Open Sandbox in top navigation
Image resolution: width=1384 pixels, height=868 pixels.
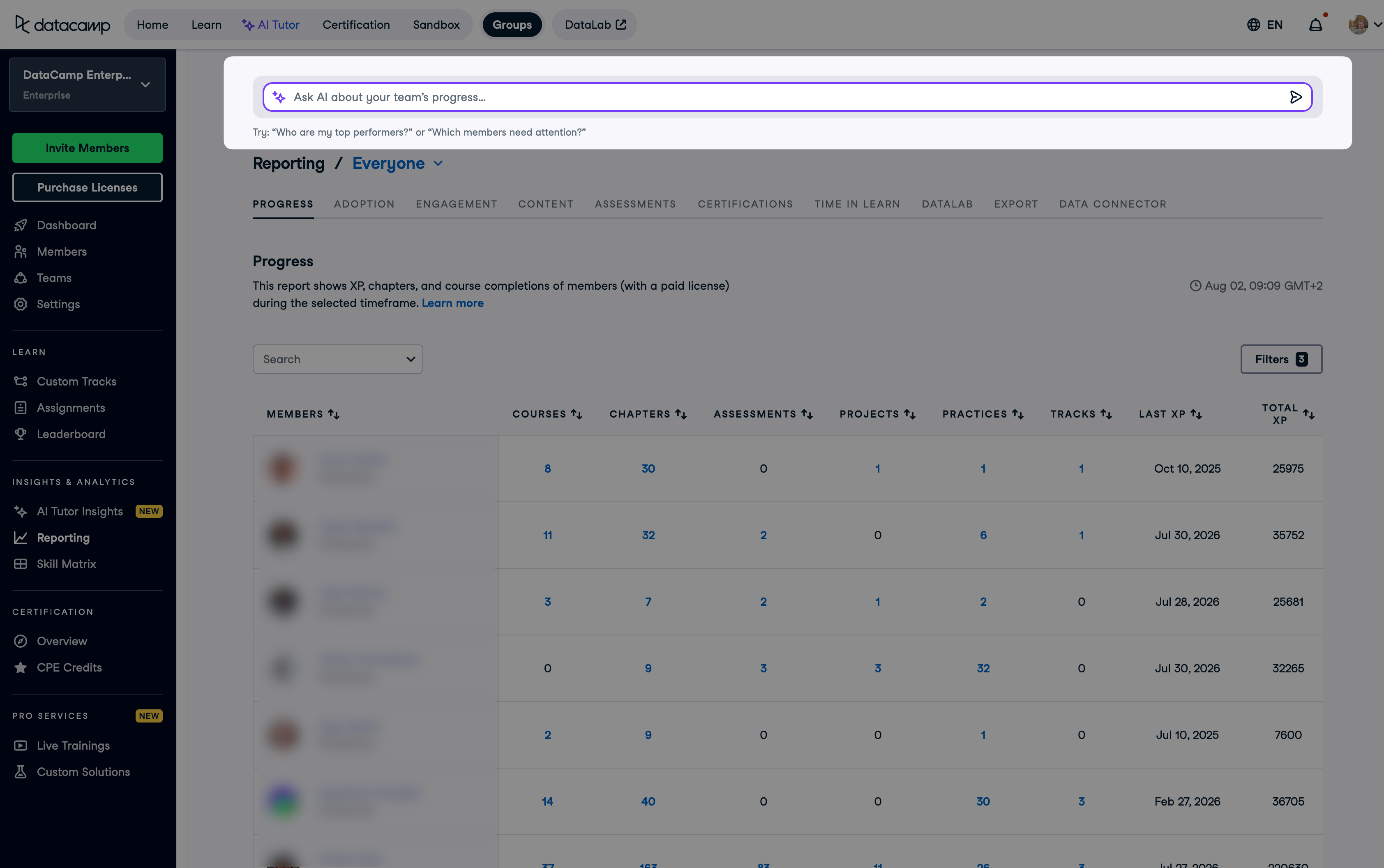click(x=436, y=25)
